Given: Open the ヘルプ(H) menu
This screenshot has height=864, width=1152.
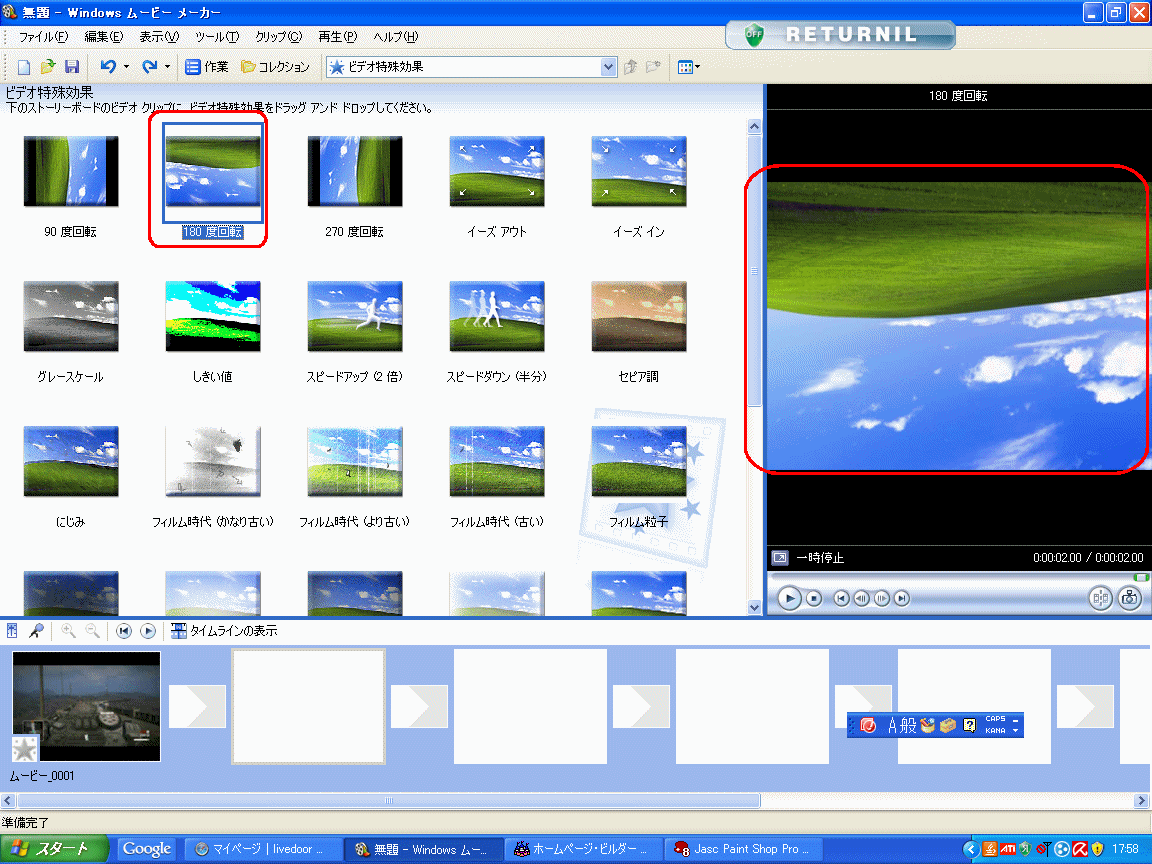Looking at the screenshot, I should point(395,37).
